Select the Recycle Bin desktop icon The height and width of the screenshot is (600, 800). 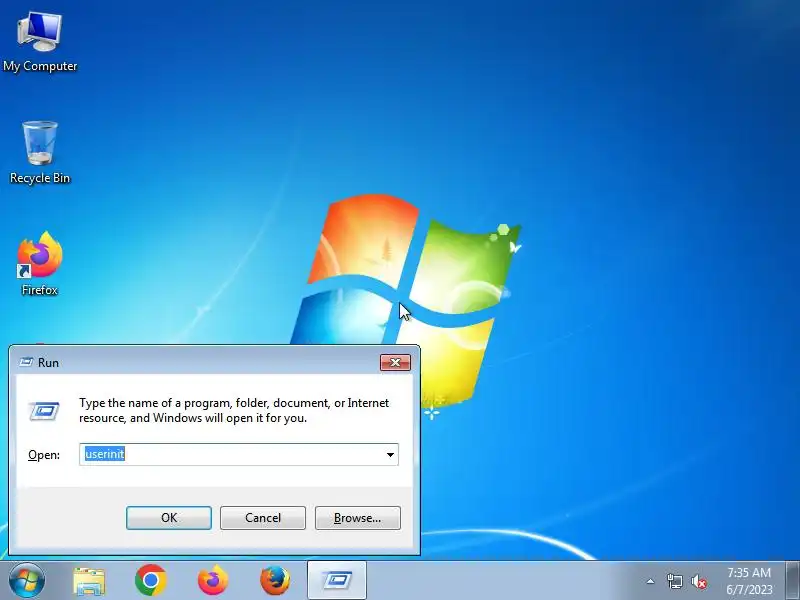[40, 152]
